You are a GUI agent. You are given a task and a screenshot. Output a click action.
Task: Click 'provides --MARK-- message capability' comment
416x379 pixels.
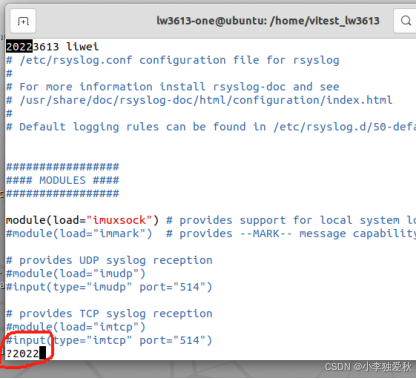point(291,234)
